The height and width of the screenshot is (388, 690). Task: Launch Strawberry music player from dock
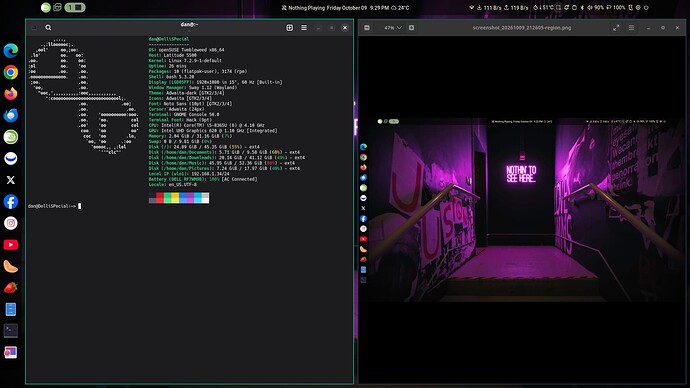[11, 288]
